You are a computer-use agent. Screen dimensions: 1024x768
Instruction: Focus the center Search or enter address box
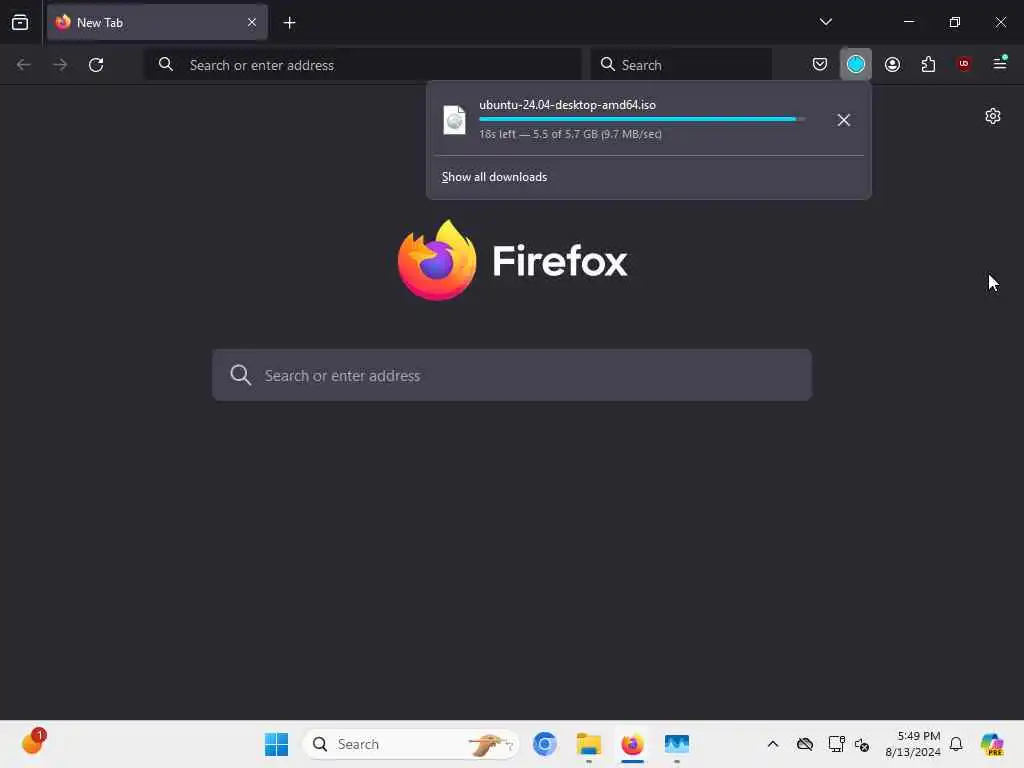[x=512, y=375]
